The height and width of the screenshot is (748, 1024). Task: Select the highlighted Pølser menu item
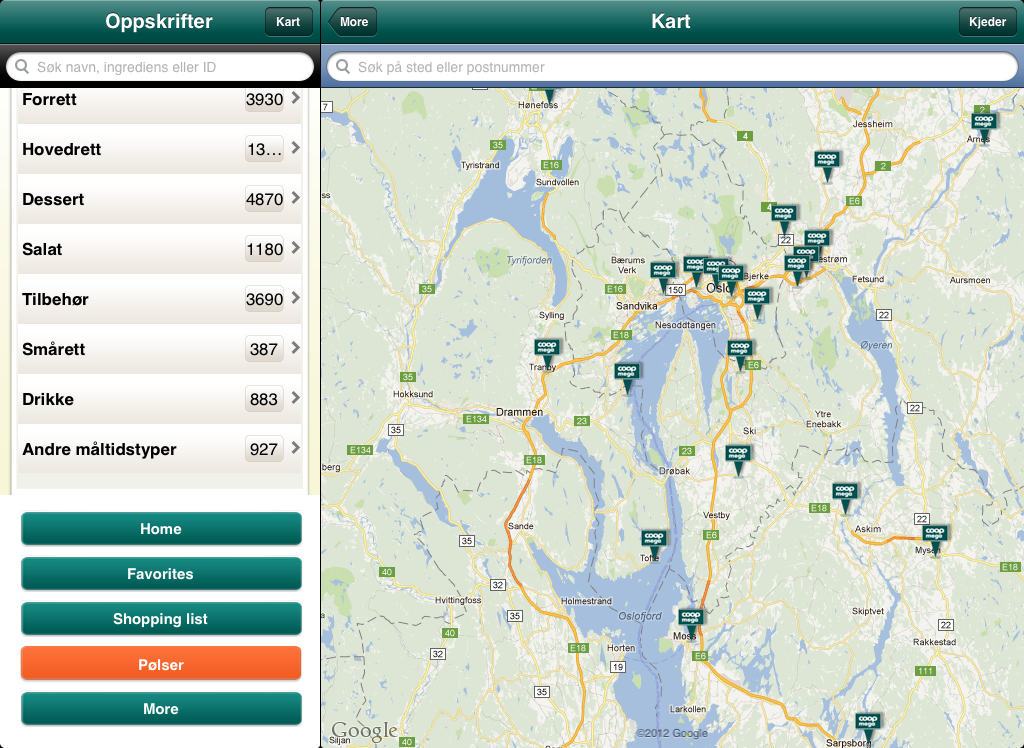161,664
